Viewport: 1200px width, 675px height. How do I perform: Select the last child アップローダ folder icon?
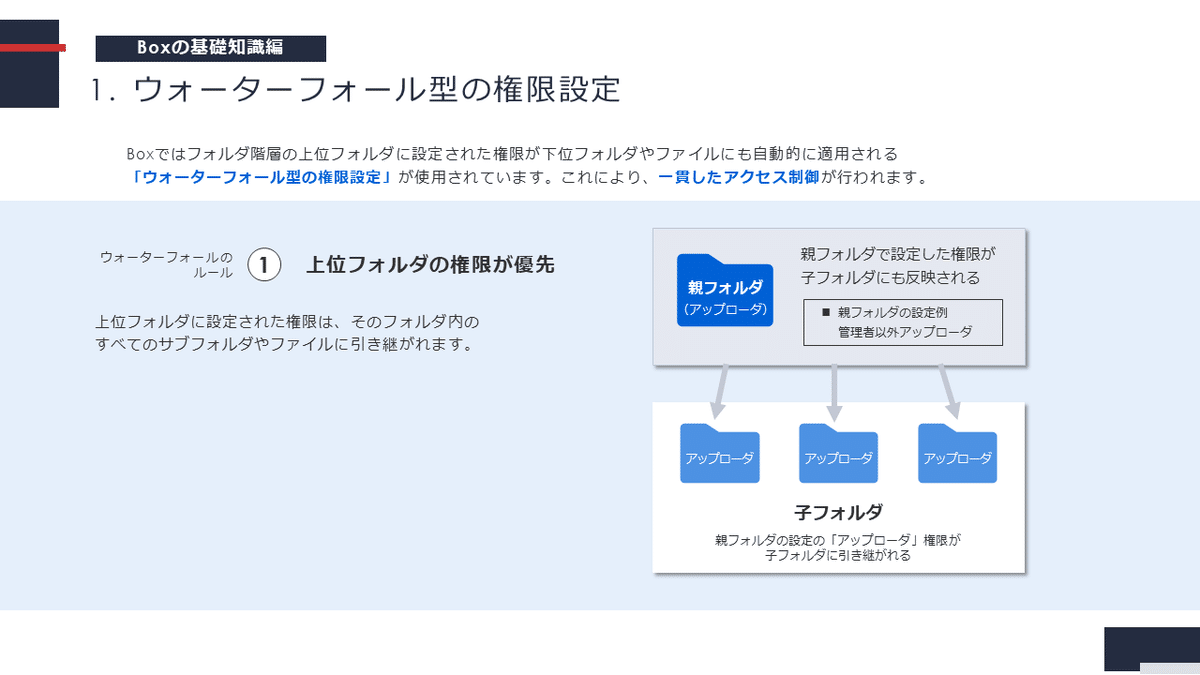tap(957, 453)
